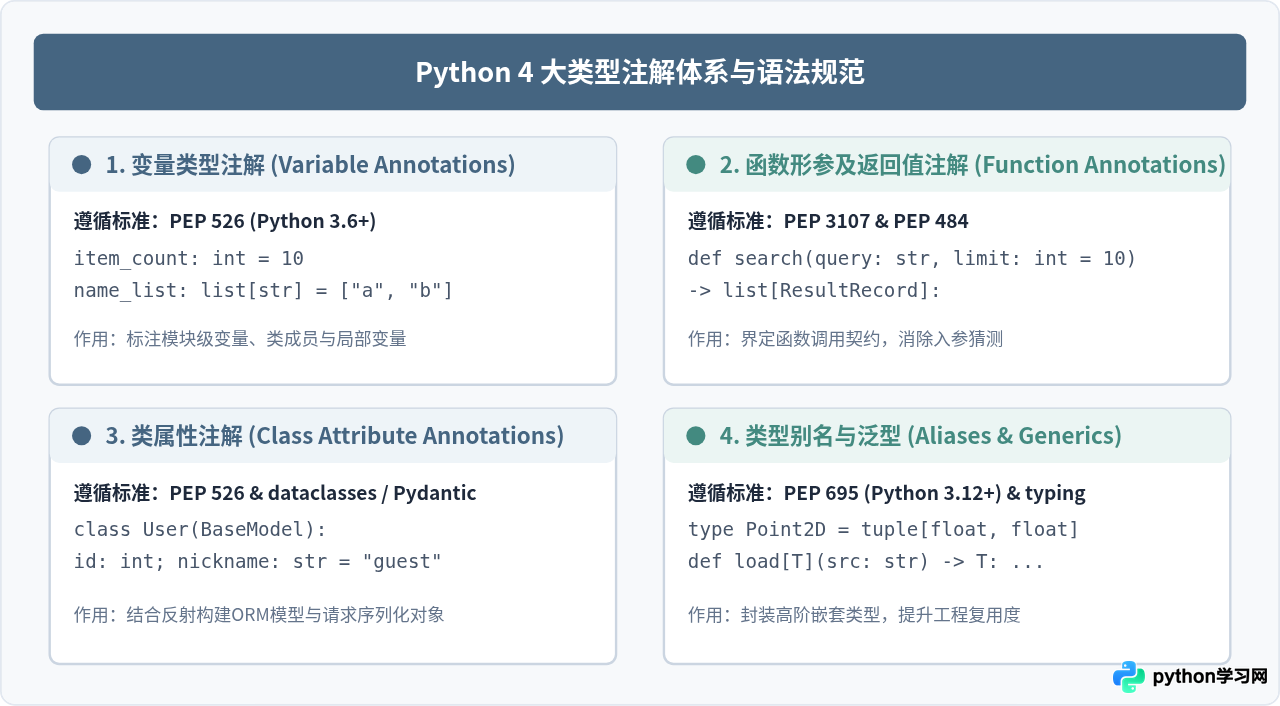Click text "作用：标注模块级变量、类成员与局部变量"
1280x706 pixels.
click(x=240, y=339)
